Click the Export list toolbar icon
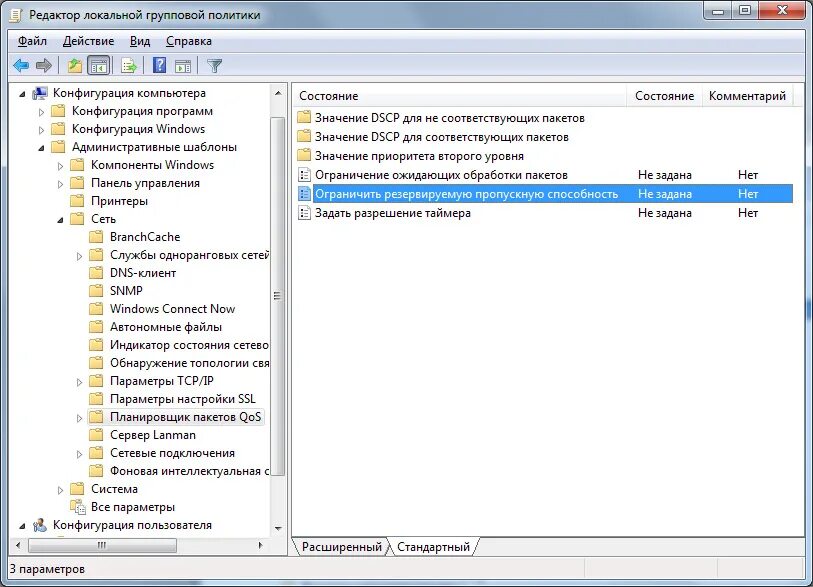Image resolution: width=813 pixels, height=587 pixels. pos(129,66)
